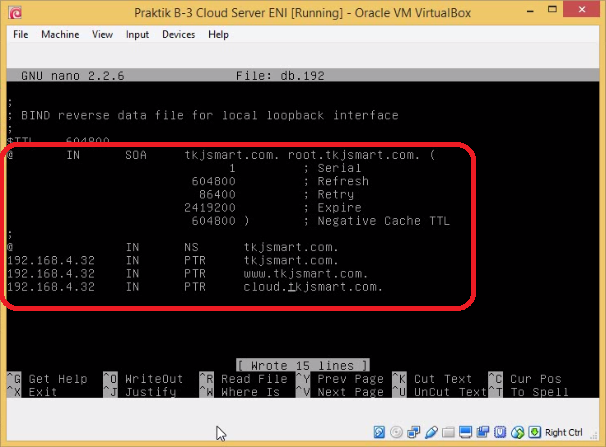Click the display settings status icon
Image resolution: width=606 pixels, height=447 pixels.
pyautogui.click(x=465, y=432)
